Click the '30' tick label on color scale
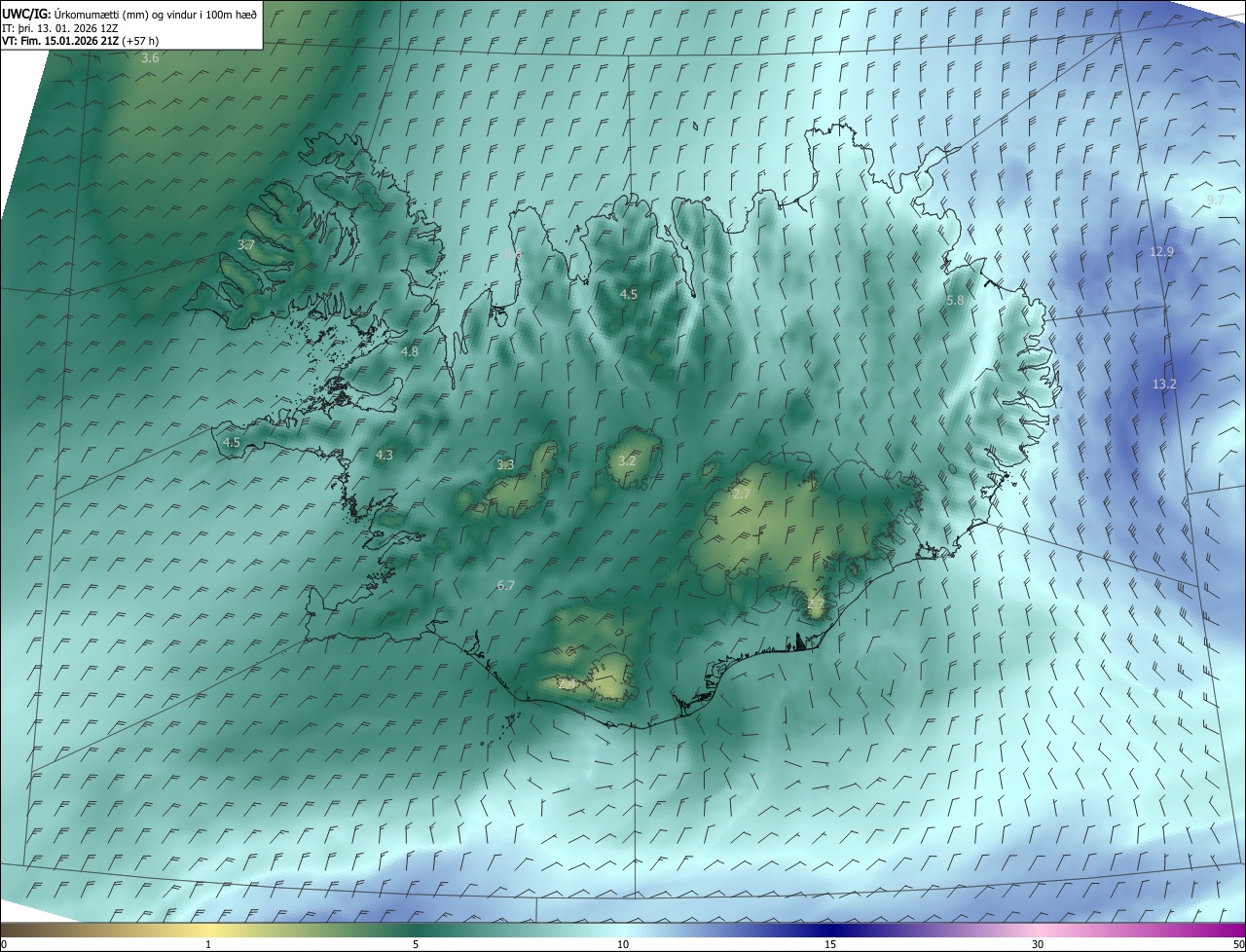Screen dimensions: 1246x952 tap(1038, 944)
